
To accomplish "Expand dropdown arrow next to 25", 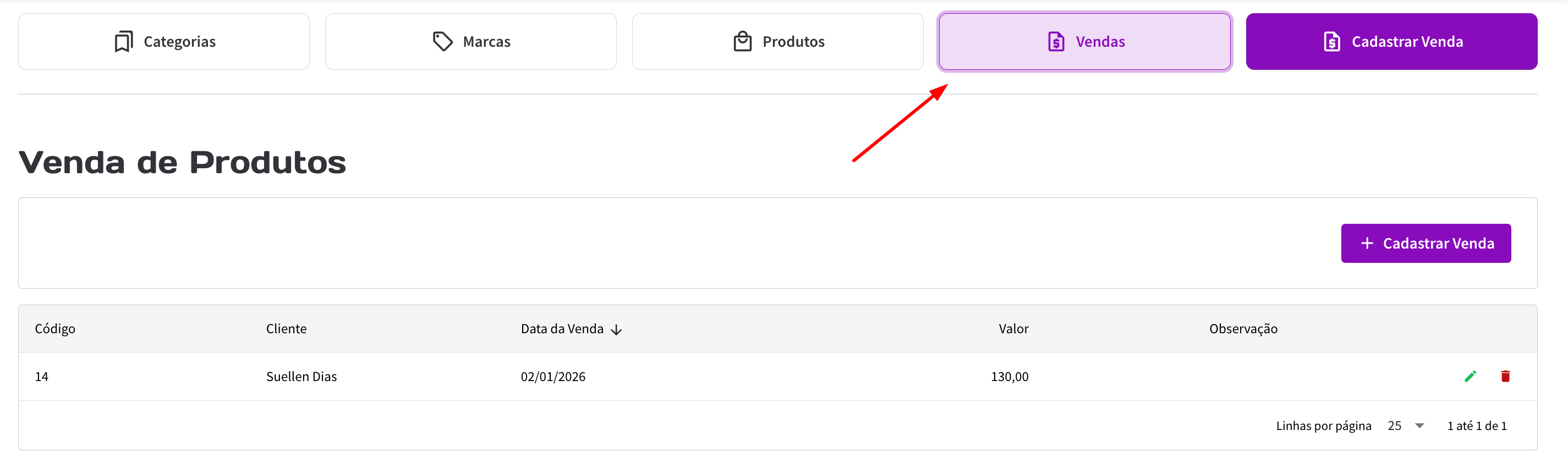I will click(1419, 426).
